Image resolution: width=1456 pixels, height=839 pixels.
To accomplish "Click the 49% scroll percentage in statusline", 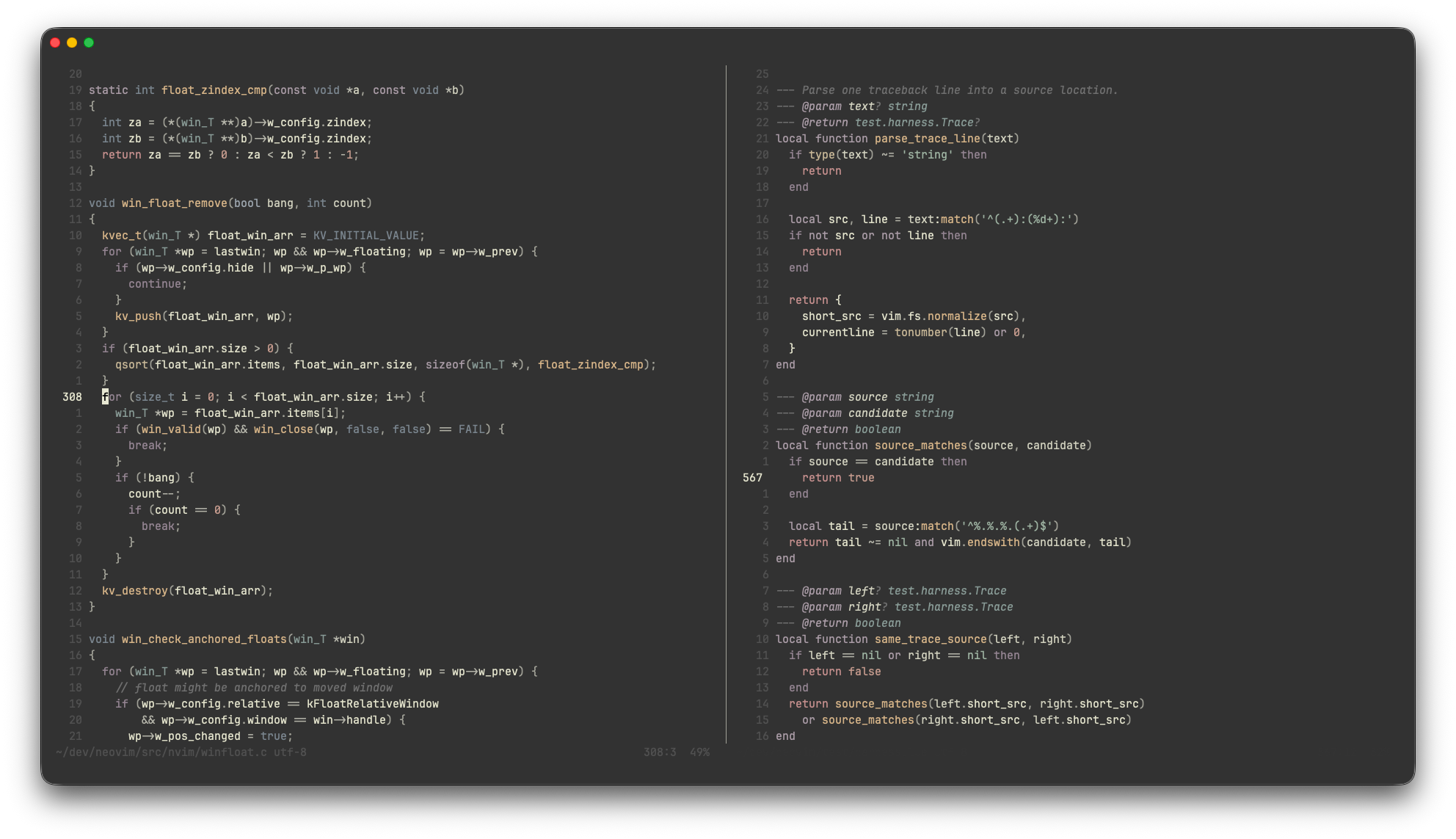I will (x=699, y=752).
